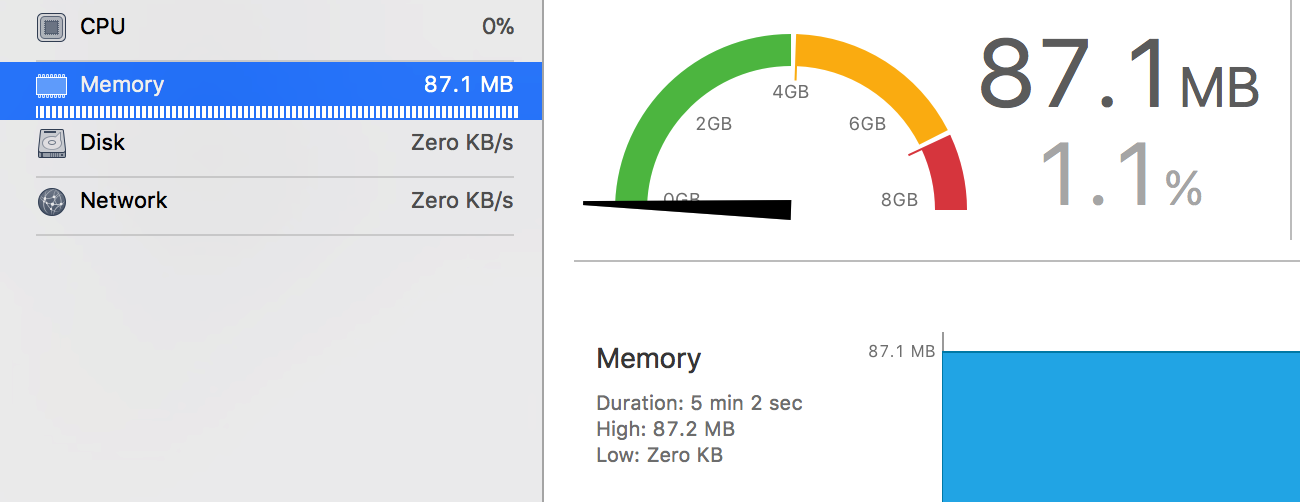Click the 1.1 % usage readout
Image resolution: width=1300 pixels, height=502 pixels.
(x=1120, y=174)
